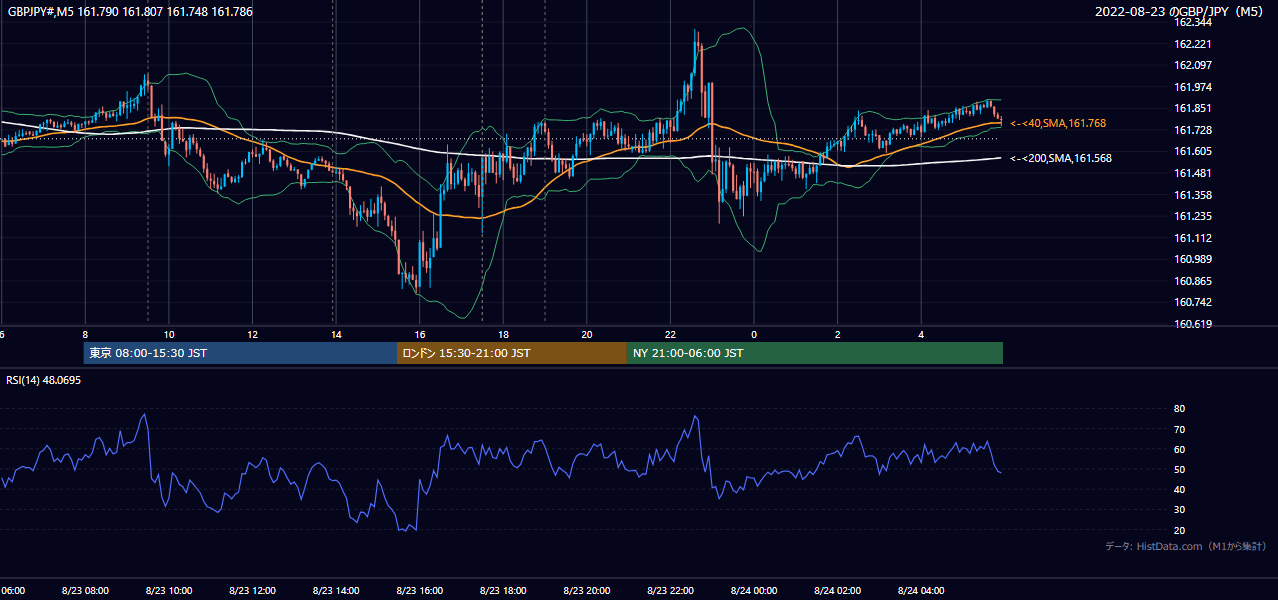Click price axis value 161.235

pyautogui.click(x=1193, y=216)
